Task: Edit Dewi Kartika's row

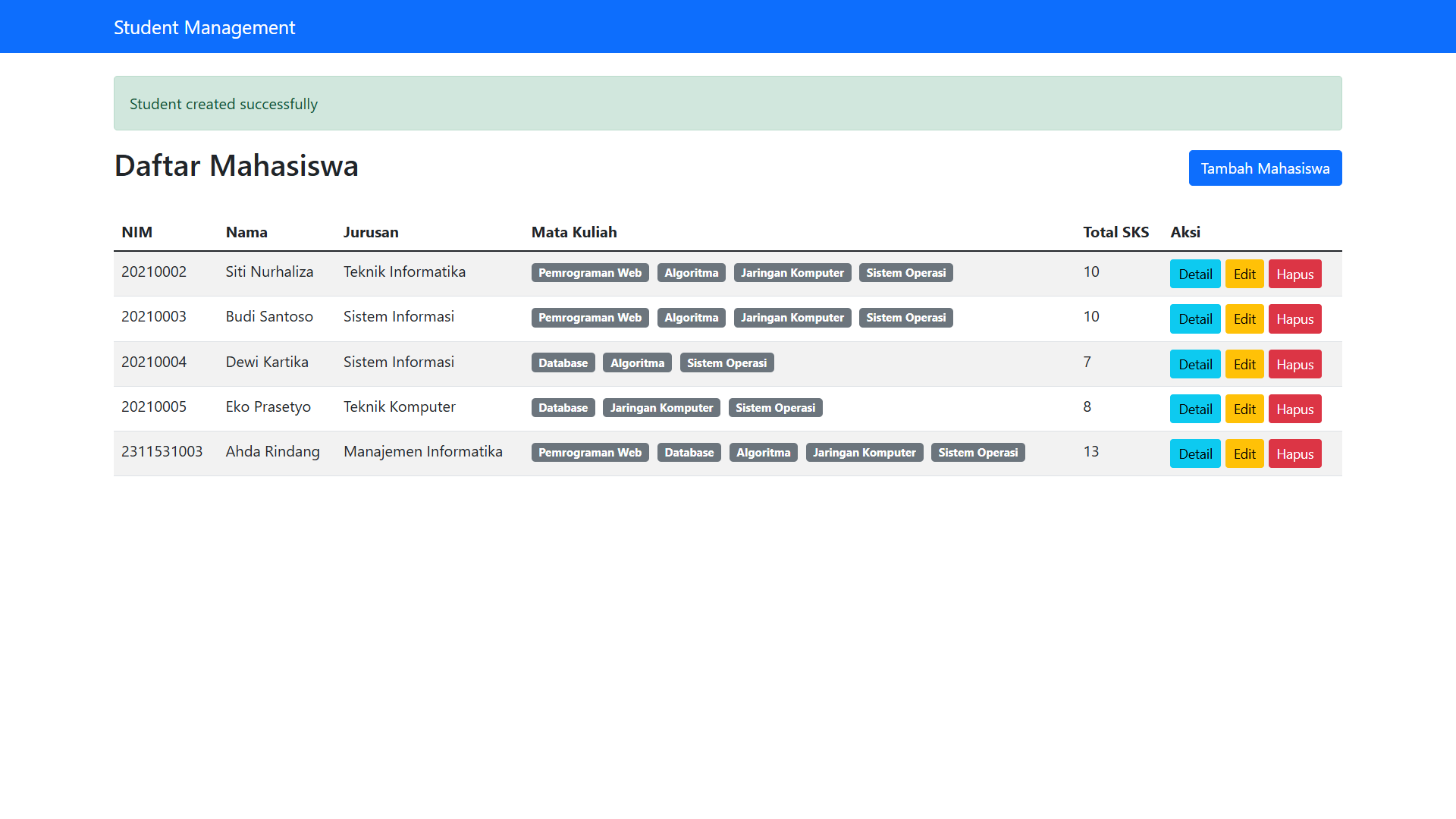Action: [1244, 365]
